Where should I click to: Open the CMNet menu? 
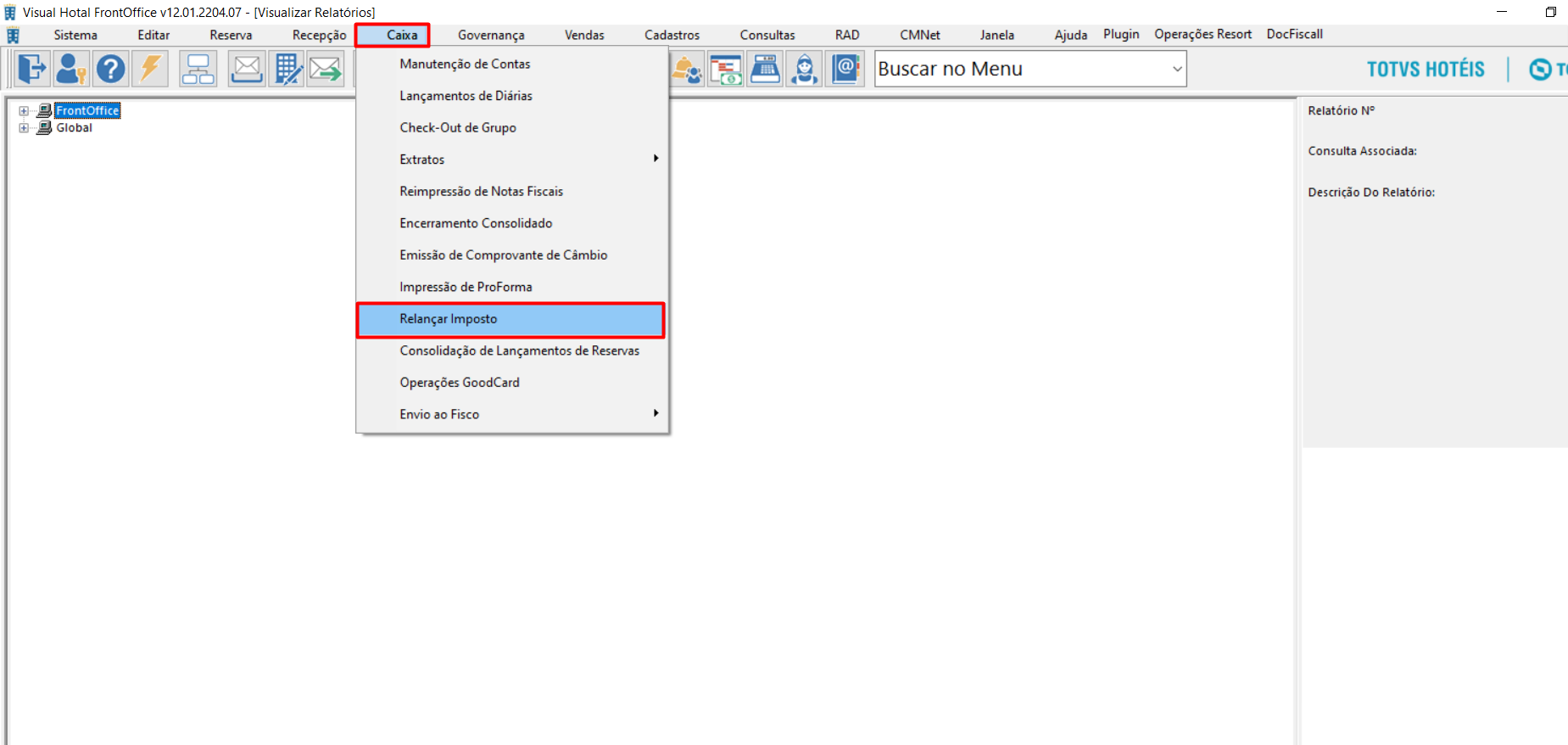coord(920,35)
